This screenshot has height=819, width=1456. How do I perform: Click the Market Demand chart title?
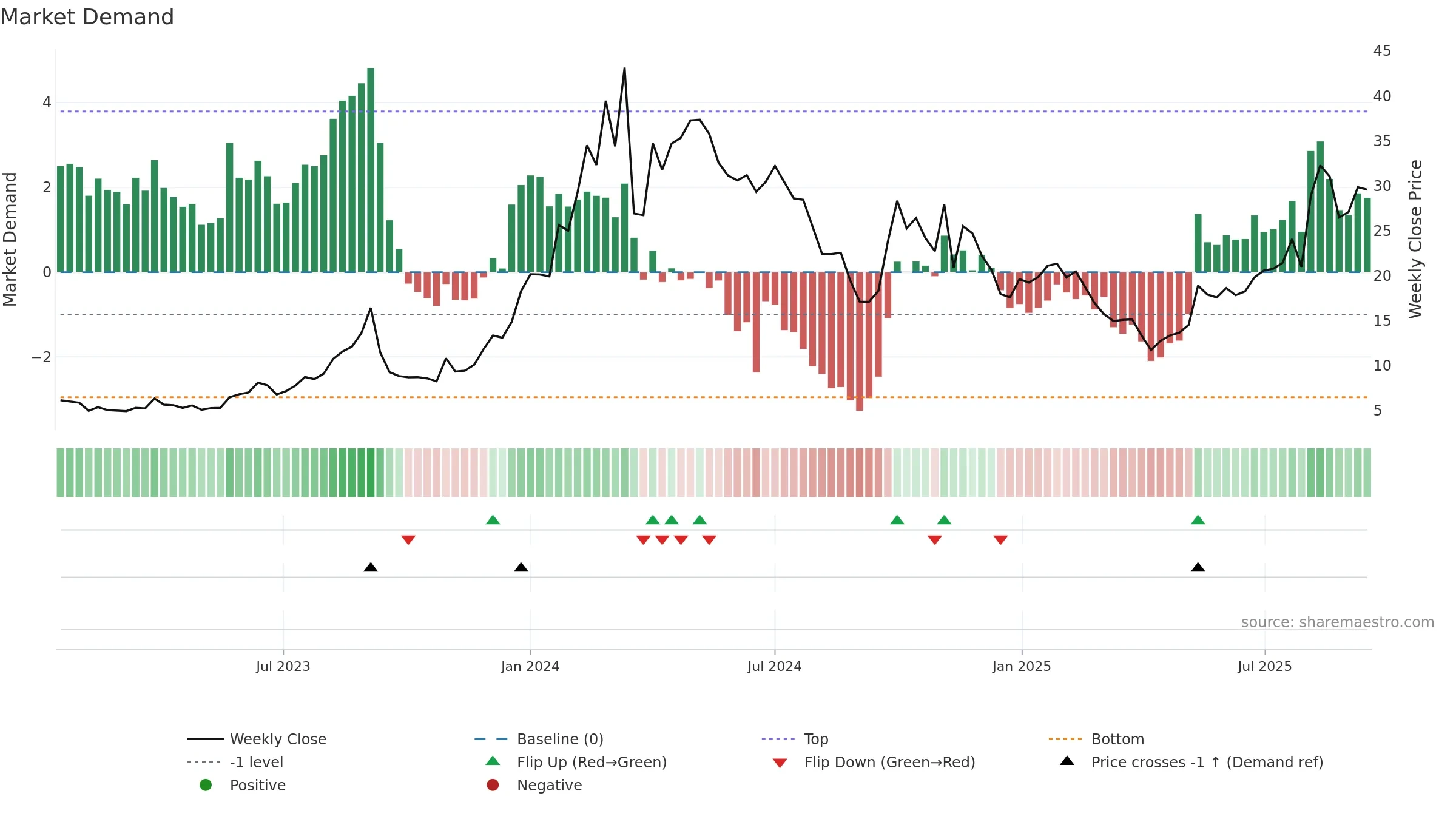click(87, 17)
